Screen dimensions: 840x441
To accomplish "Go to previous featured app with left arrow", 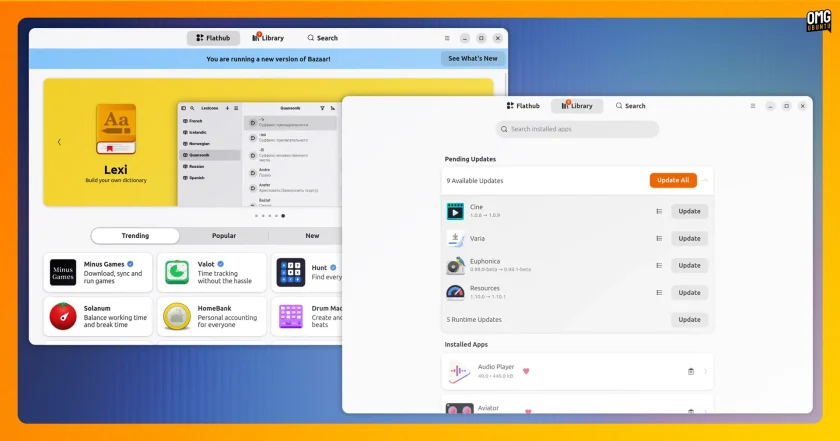I will pyautogui.click(x=59, y=142).
